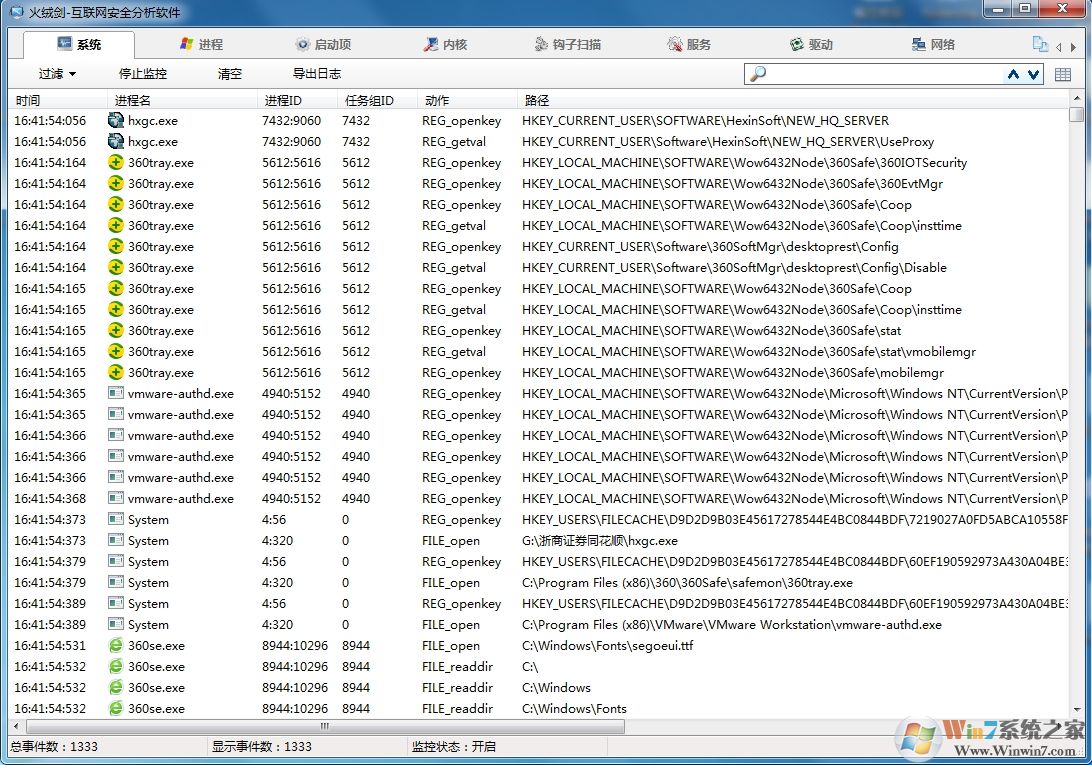Open the 钩子扫描 tab

pyautogui.click(x=568, y=44)
